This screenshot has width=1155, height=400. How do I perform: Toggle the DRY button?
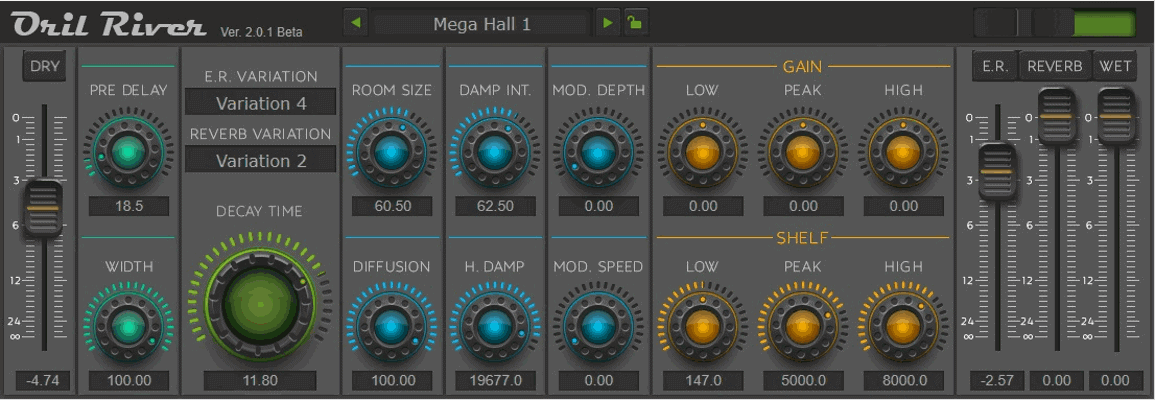tap(45, 67)
